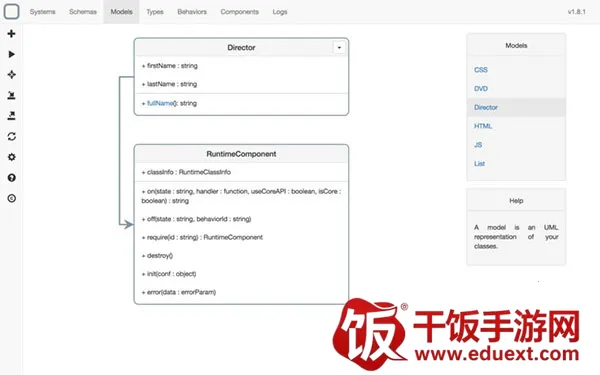Open the Director model dropdown caret

[x=339, y=48]
